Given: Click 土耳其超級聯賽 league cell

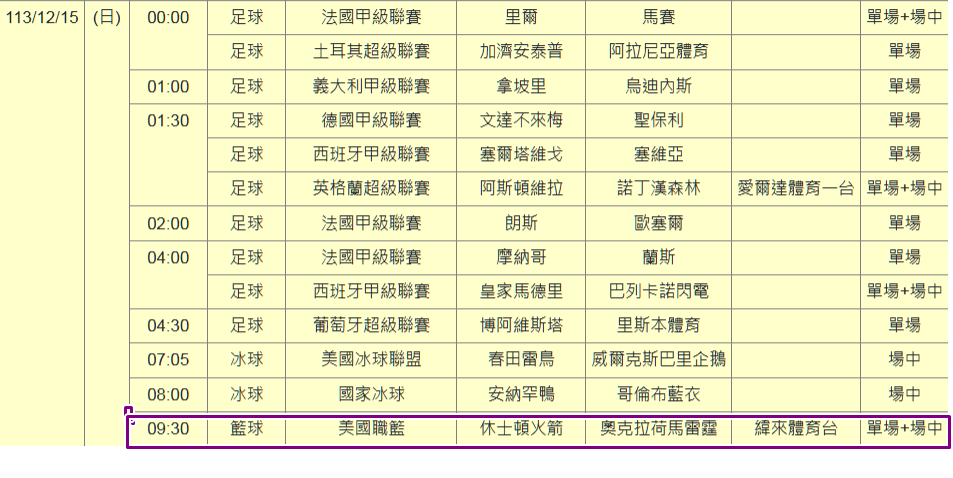Looking at the screenshot, I should [371, 52].
